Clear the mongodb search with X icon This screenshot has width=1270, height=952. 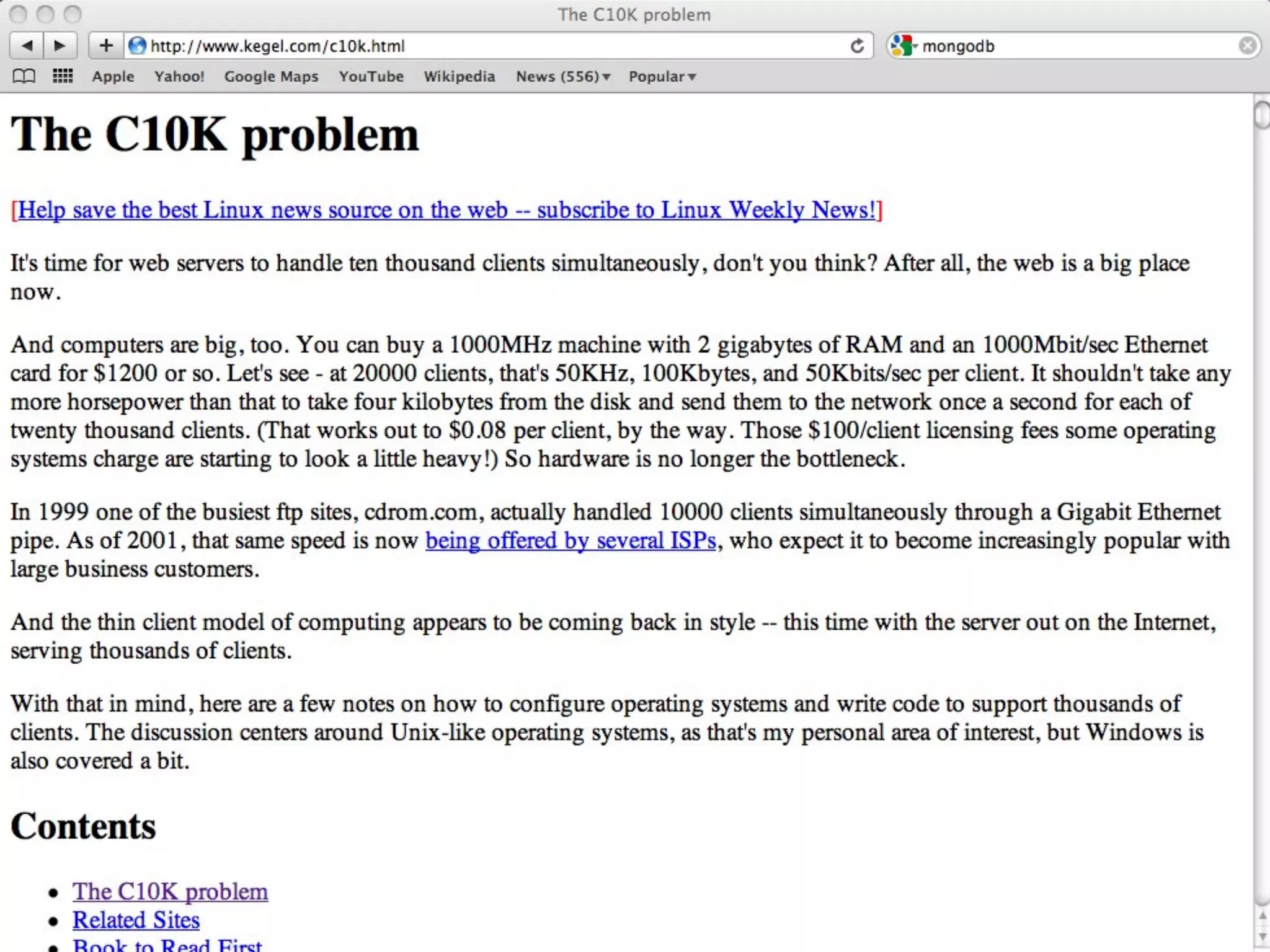click(x=1247, y=46)
